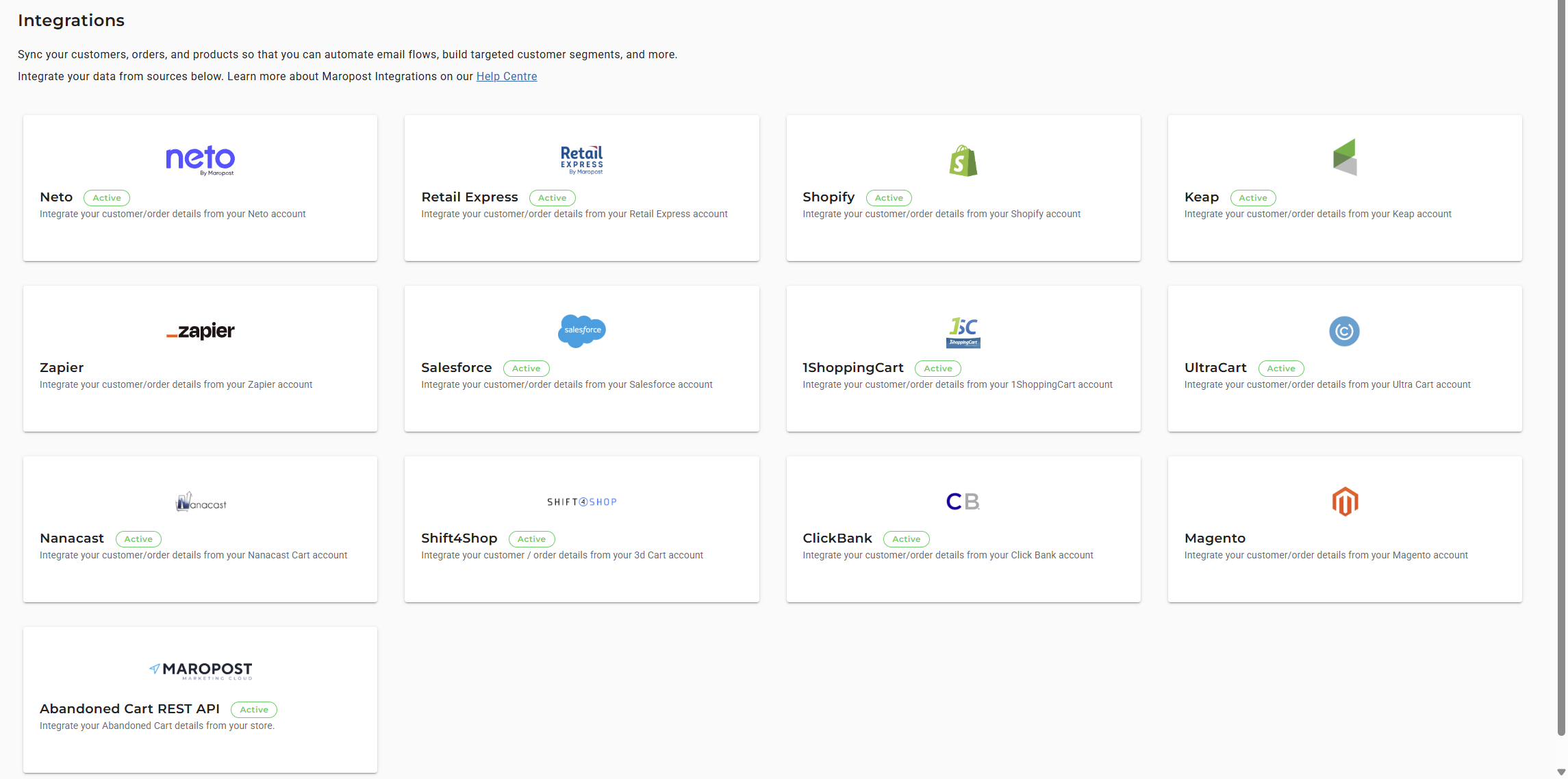Toggle the Active badge on Keap
This screenshot has width=1568, height=779.
click(x=1253, y=197)
